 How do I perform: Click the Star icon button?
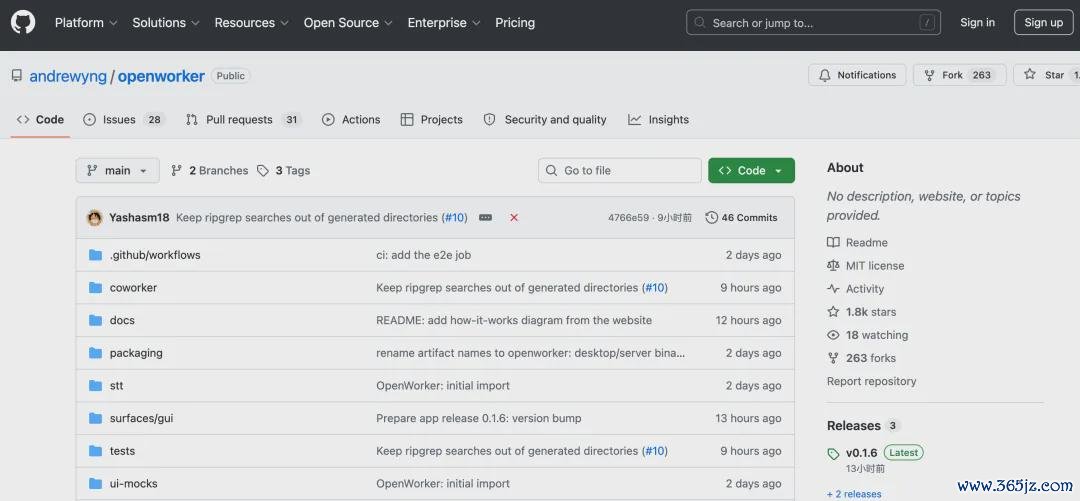1030,74
